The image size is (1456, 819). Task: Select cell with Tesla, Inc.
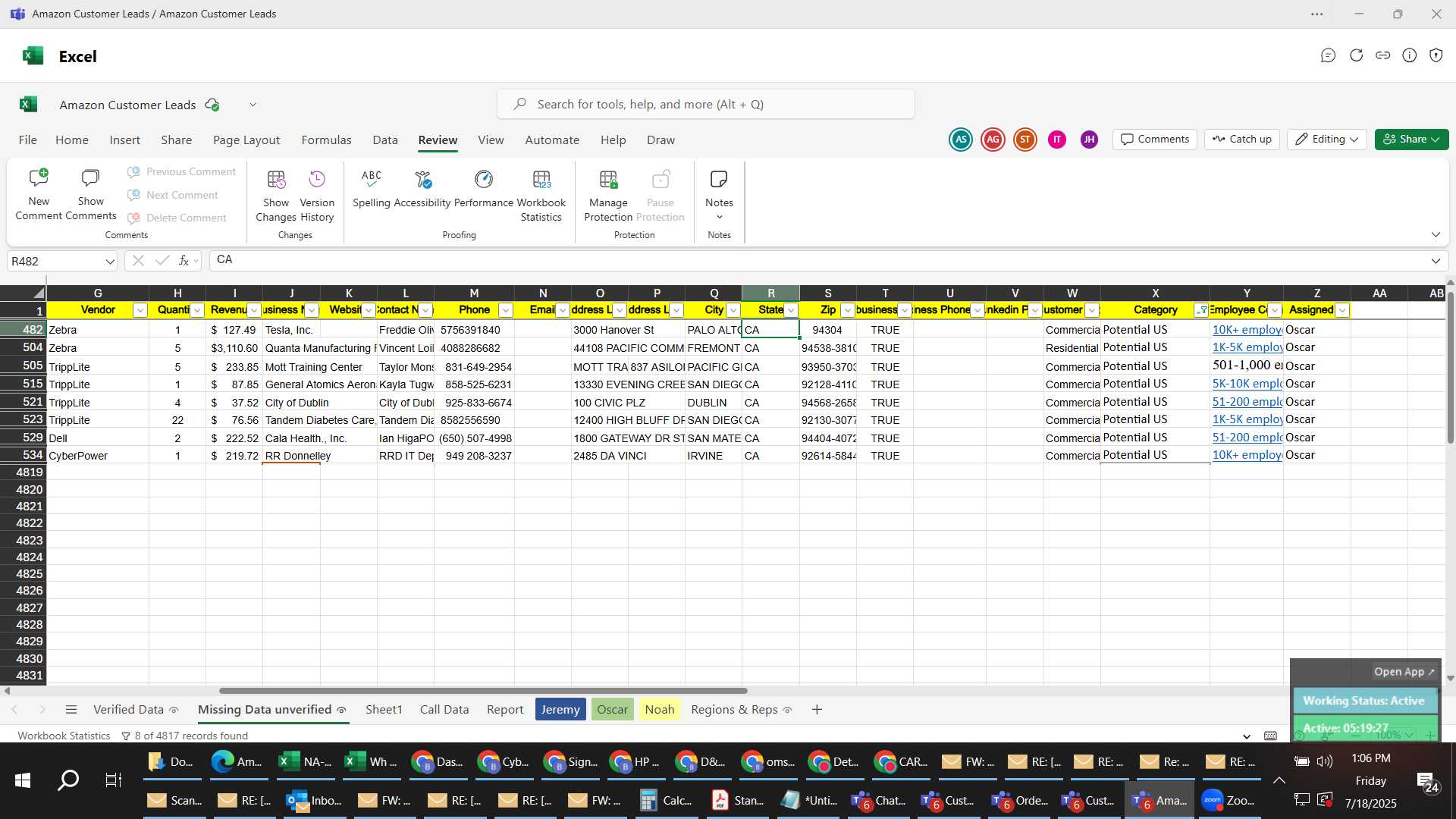click(x=291, y=330)
